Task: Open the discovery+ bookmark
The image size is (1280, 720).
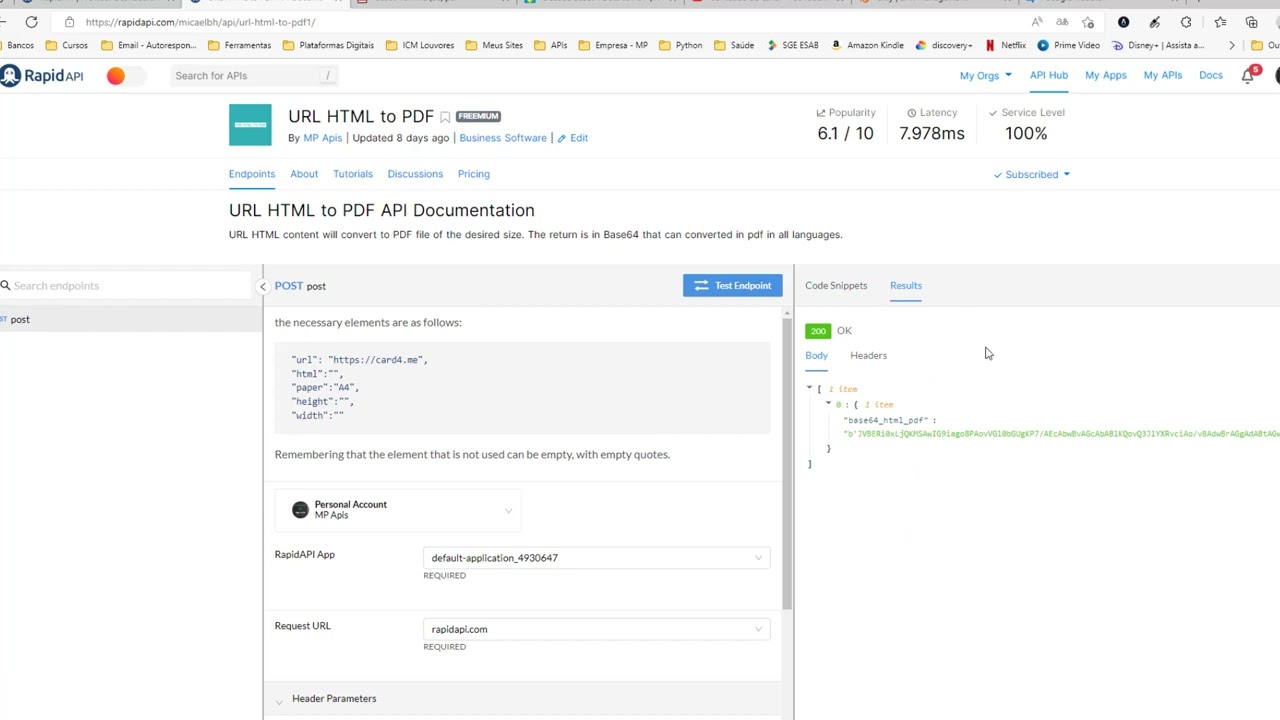Action: [944, 45]
